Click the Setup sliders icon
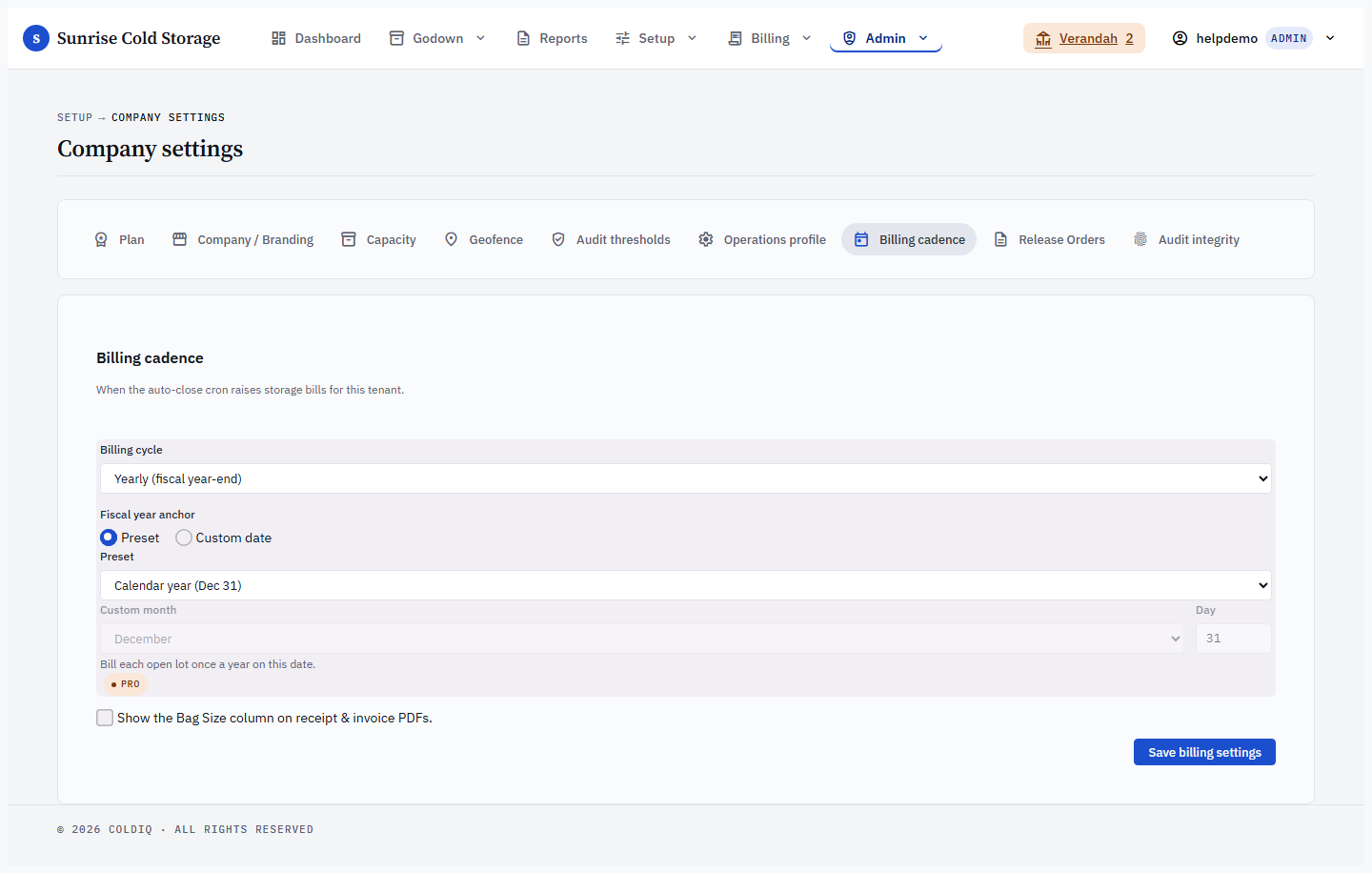The height and width of the screenshot is (873, 1372). [622, 38]
